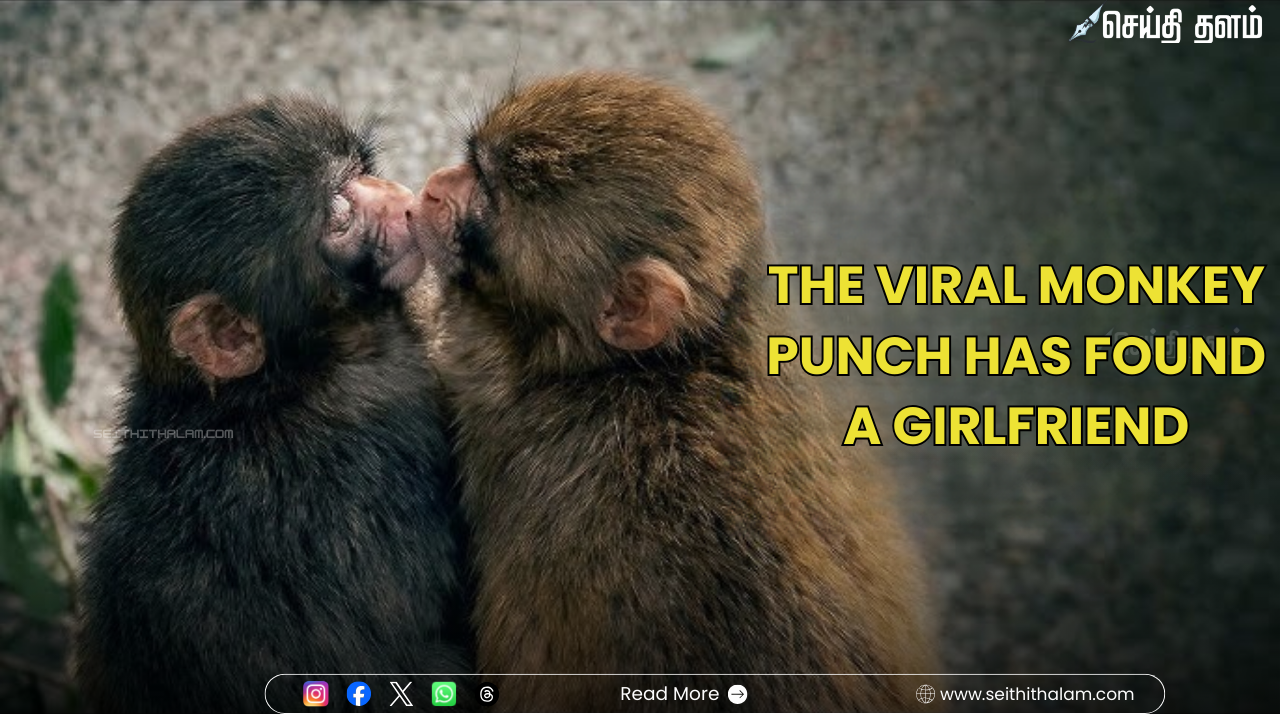Click the Facebook icon
The height and width of the screenshot is (714, 1280).
pos(359,694)
